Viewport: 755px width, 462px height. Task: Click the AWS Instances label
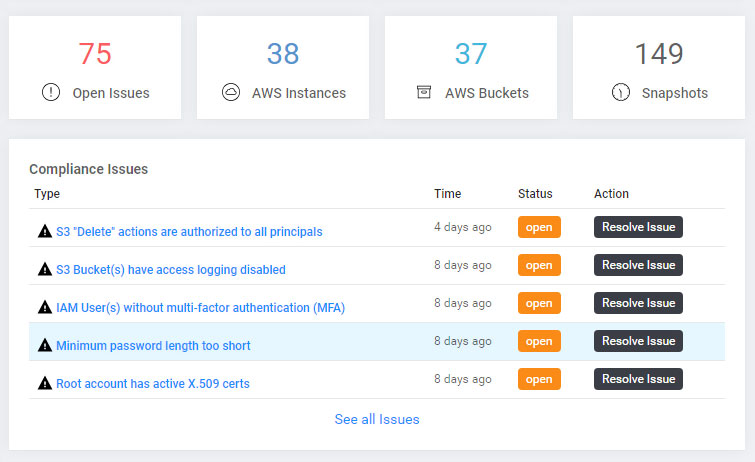[x=299, y=93]
